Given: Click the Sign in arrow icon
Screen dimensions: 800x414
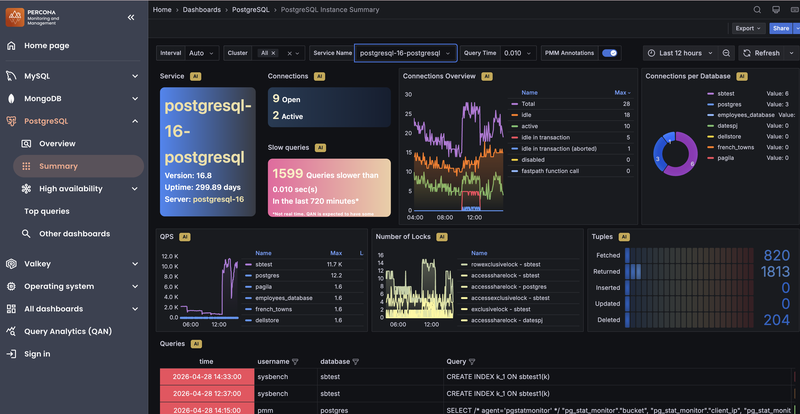Looking at the screenshot, I should coord(11,354).
